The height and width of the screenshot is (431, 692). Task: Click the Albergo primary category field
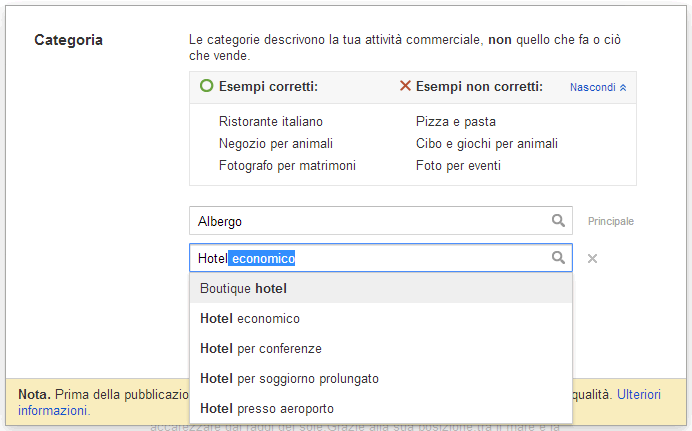tap(370, 221)
